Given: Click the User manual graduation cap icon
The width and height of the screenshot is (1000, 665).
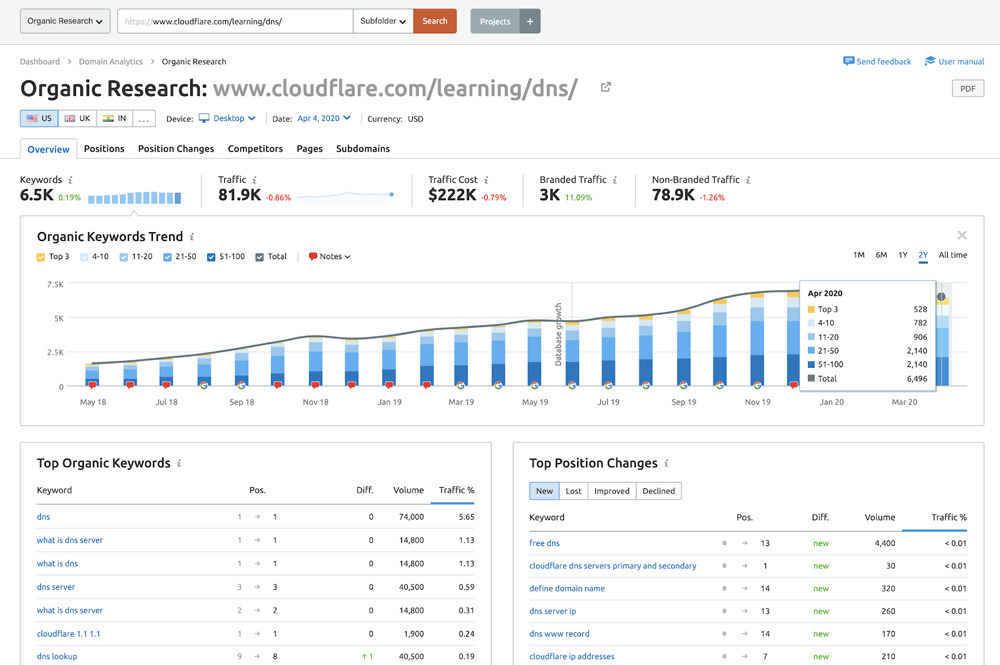Looking at the screenshot, I should pyautogui.click(x=930, y=61).
